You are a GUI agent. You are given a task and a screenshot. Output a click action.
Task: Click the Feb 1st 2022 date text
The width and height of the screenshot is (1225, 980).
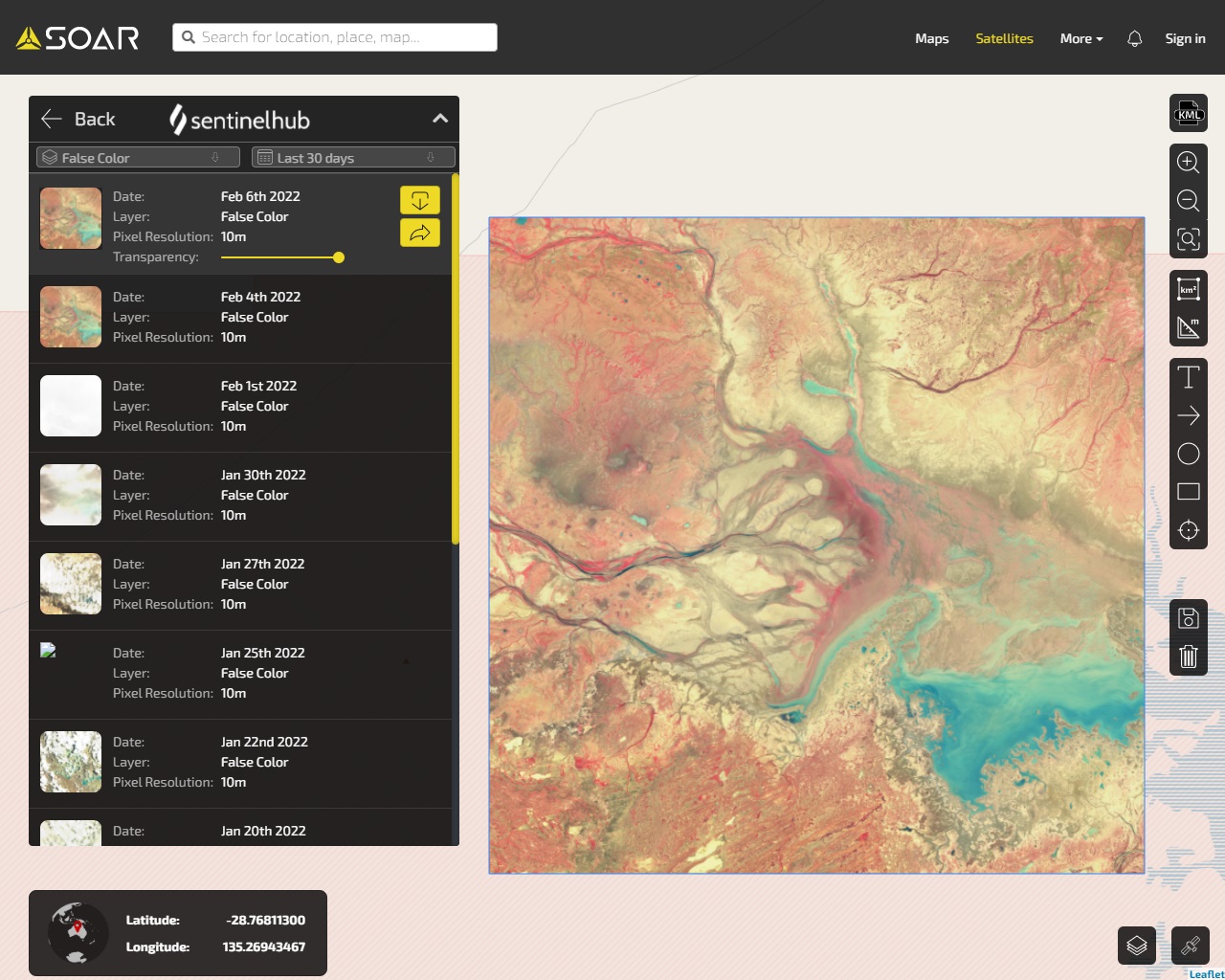(x=258, y=386)
